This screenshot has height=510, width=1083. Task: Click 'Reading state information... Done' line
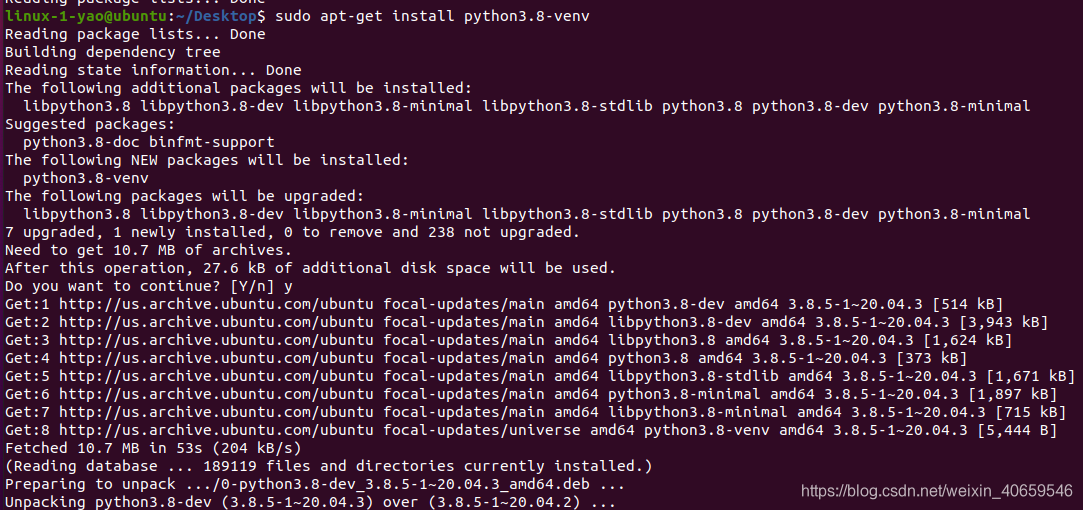(153, 70)
